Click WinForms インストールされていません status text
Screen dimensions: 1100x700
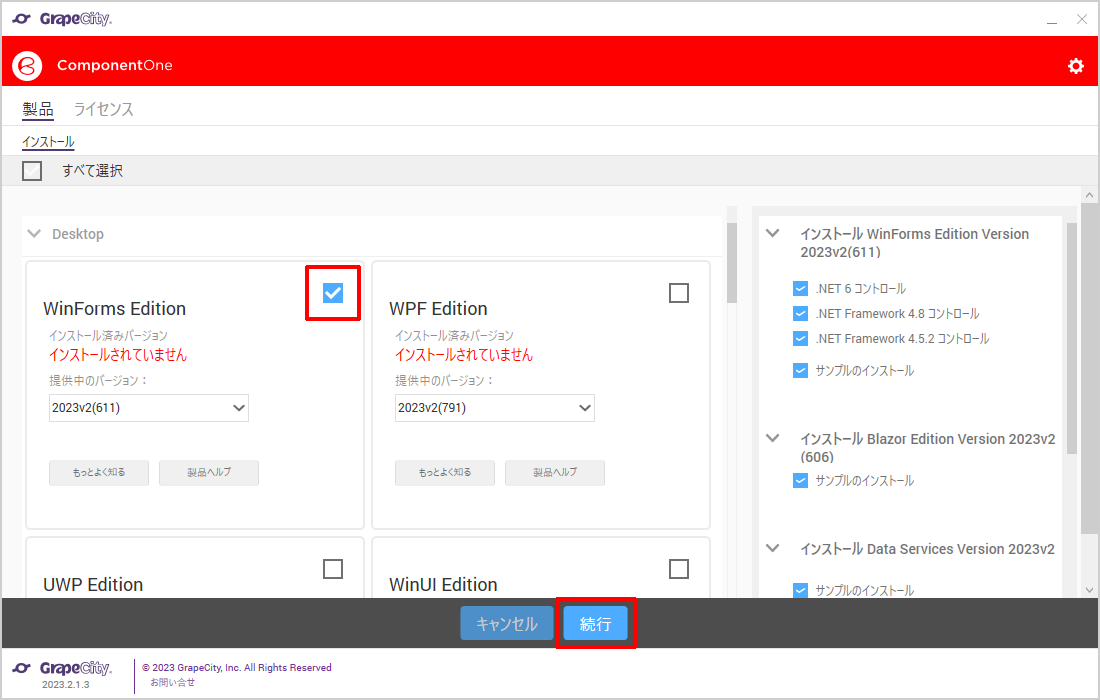(x=118, y=355)
